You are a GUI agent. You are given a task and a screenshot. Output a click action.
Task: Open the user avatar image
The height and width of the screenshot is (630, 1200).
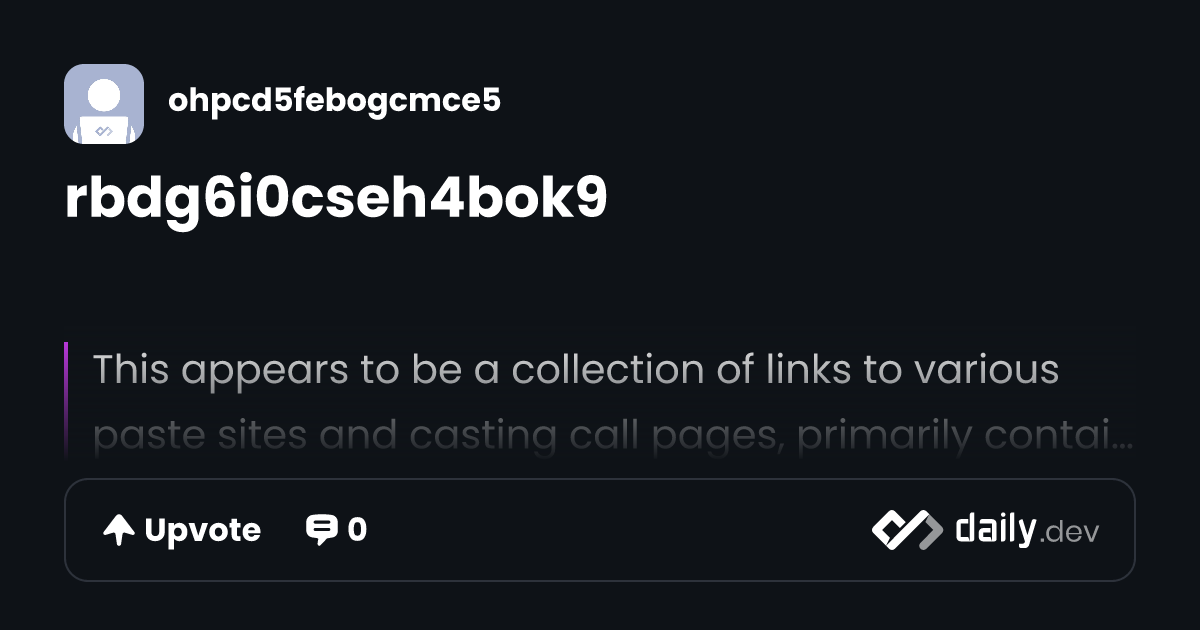[x=104, y=104]
